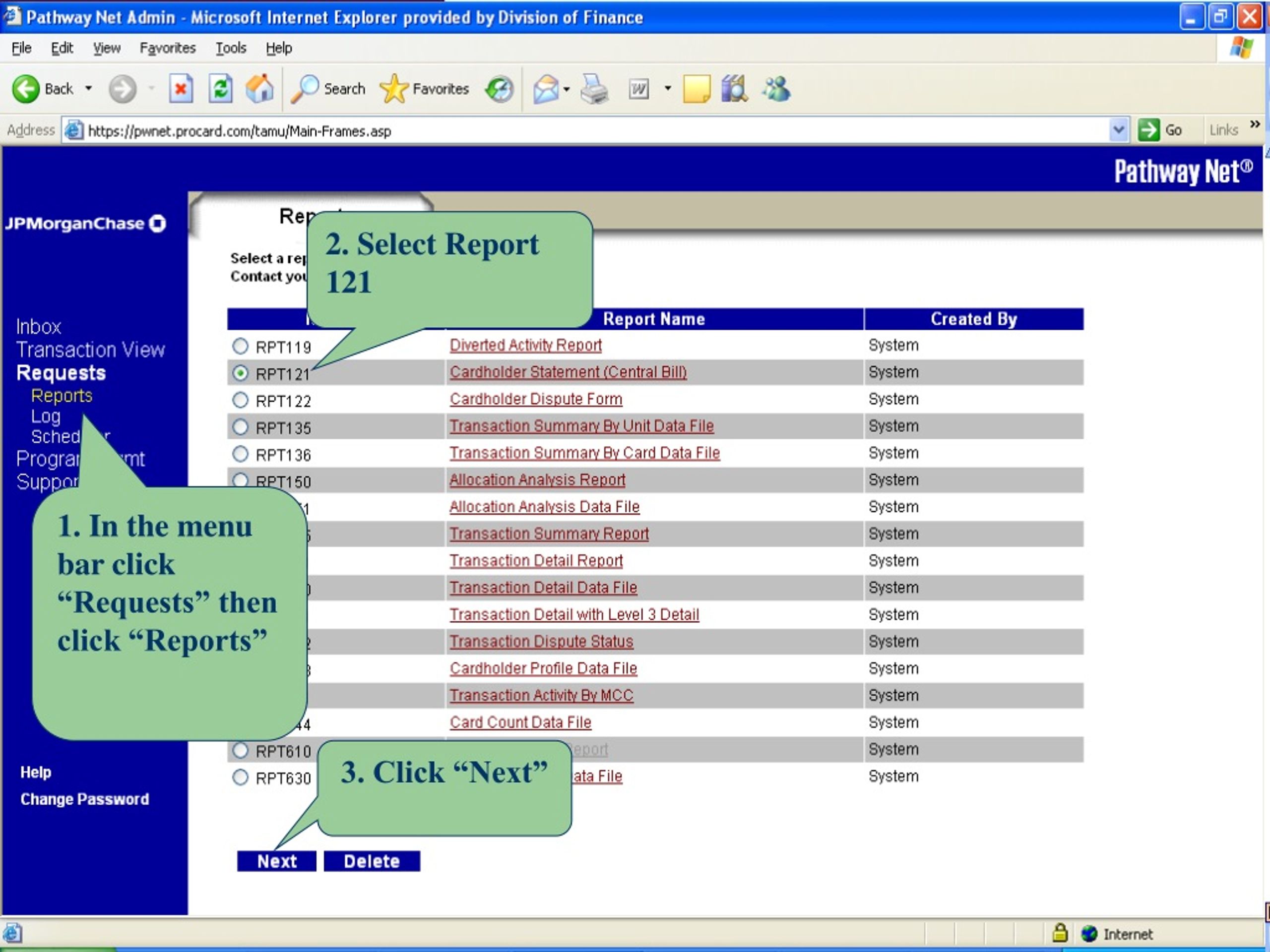Select the RPT121 radio button
The image size is (1270, 952).
point(240,373)
